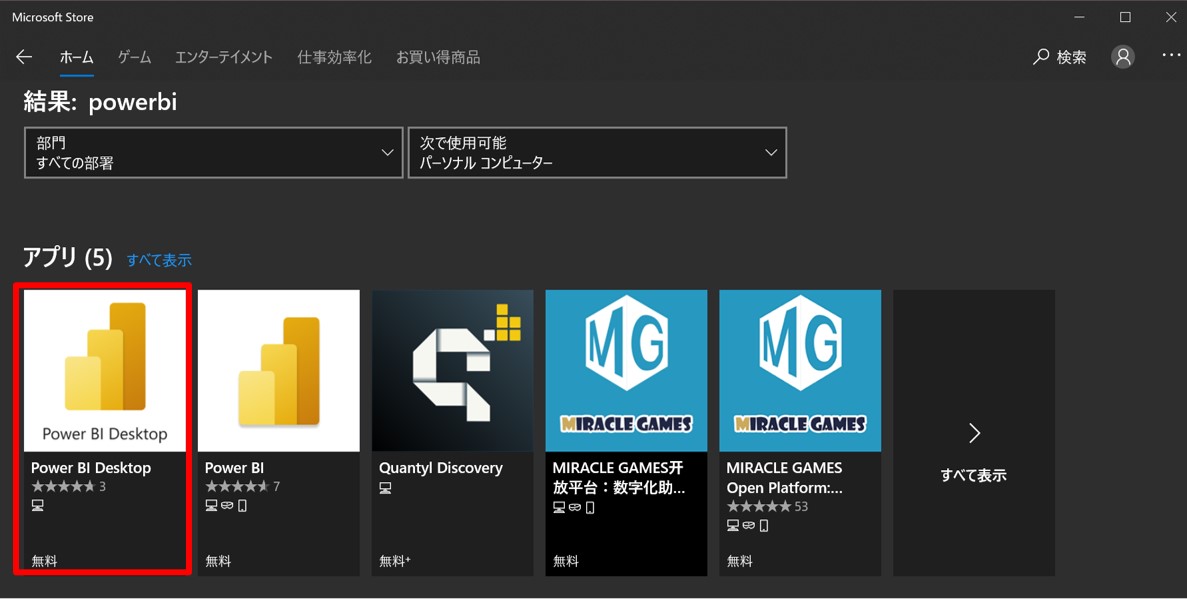1187x599 pixels.
Task: Click the Power BI Desktop title text
Action: 91,468
